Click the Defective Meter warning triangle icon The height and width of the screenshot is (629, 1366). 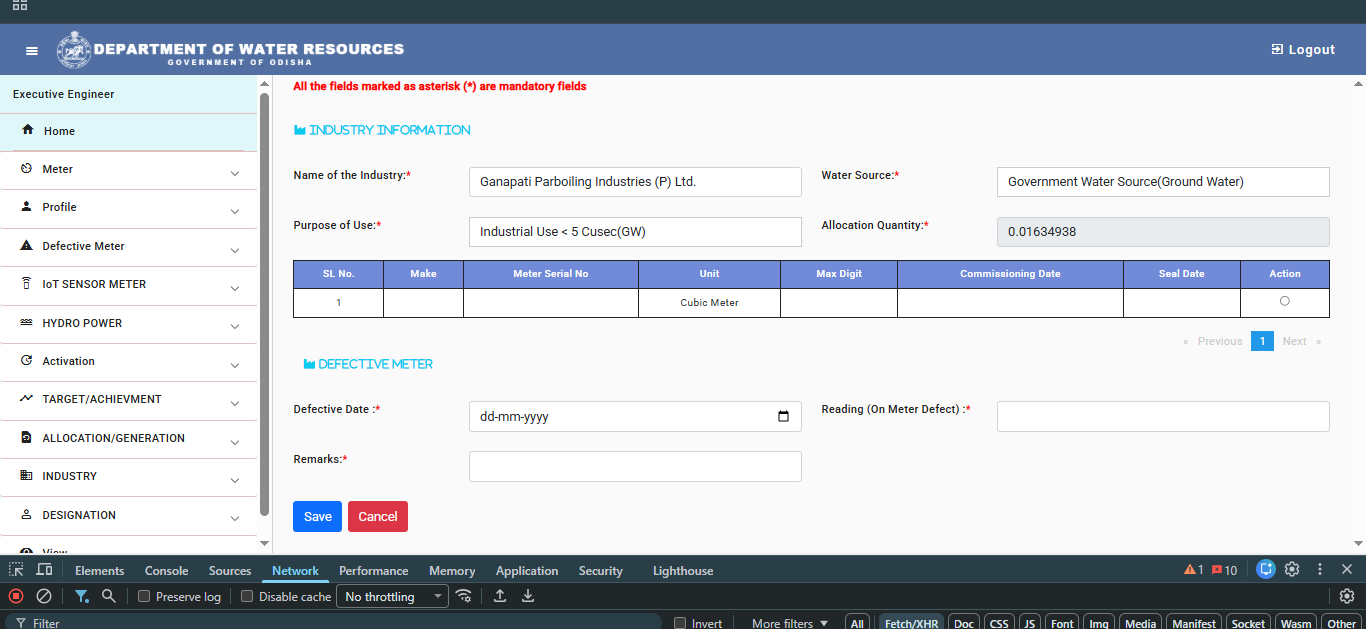tap(26, 245)
